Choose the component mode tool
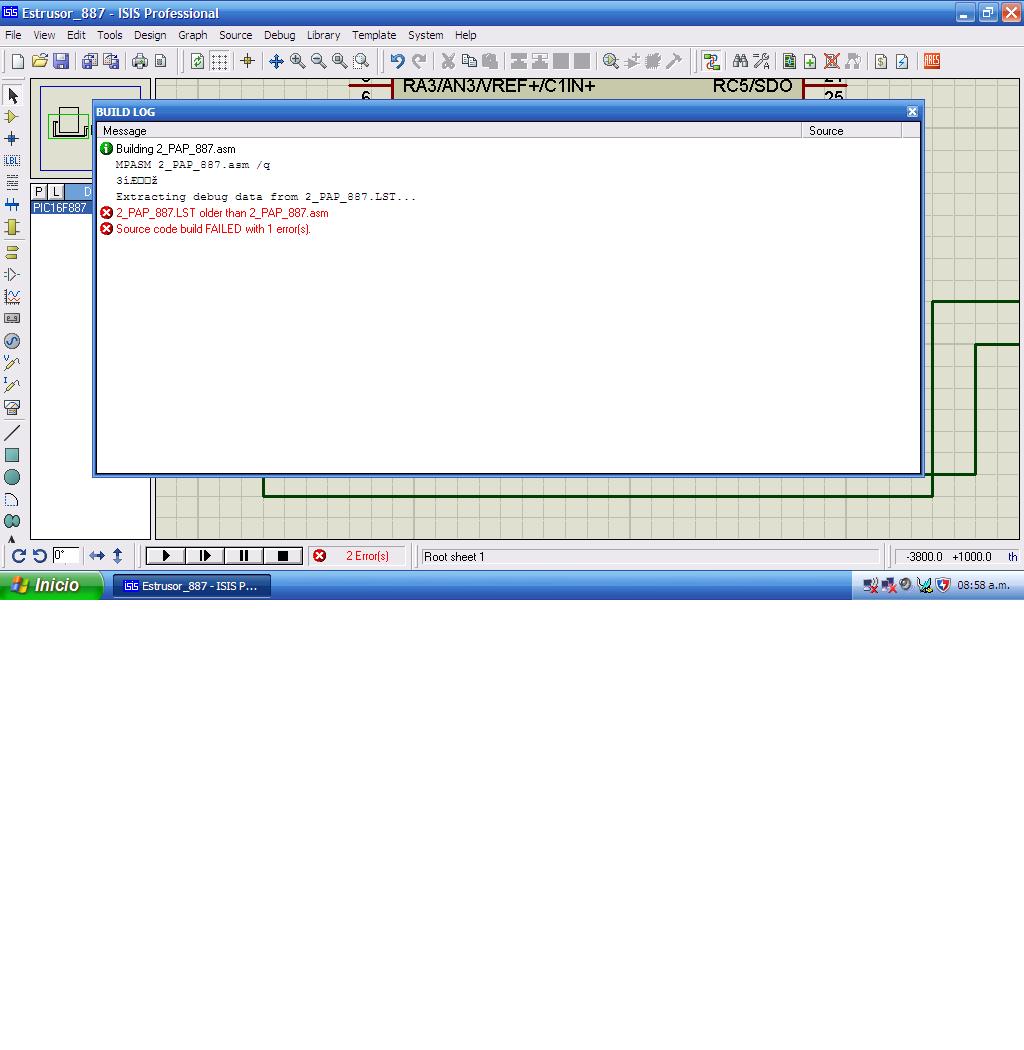Viewport: 1024px width, 1050px height. coord(12,117)
